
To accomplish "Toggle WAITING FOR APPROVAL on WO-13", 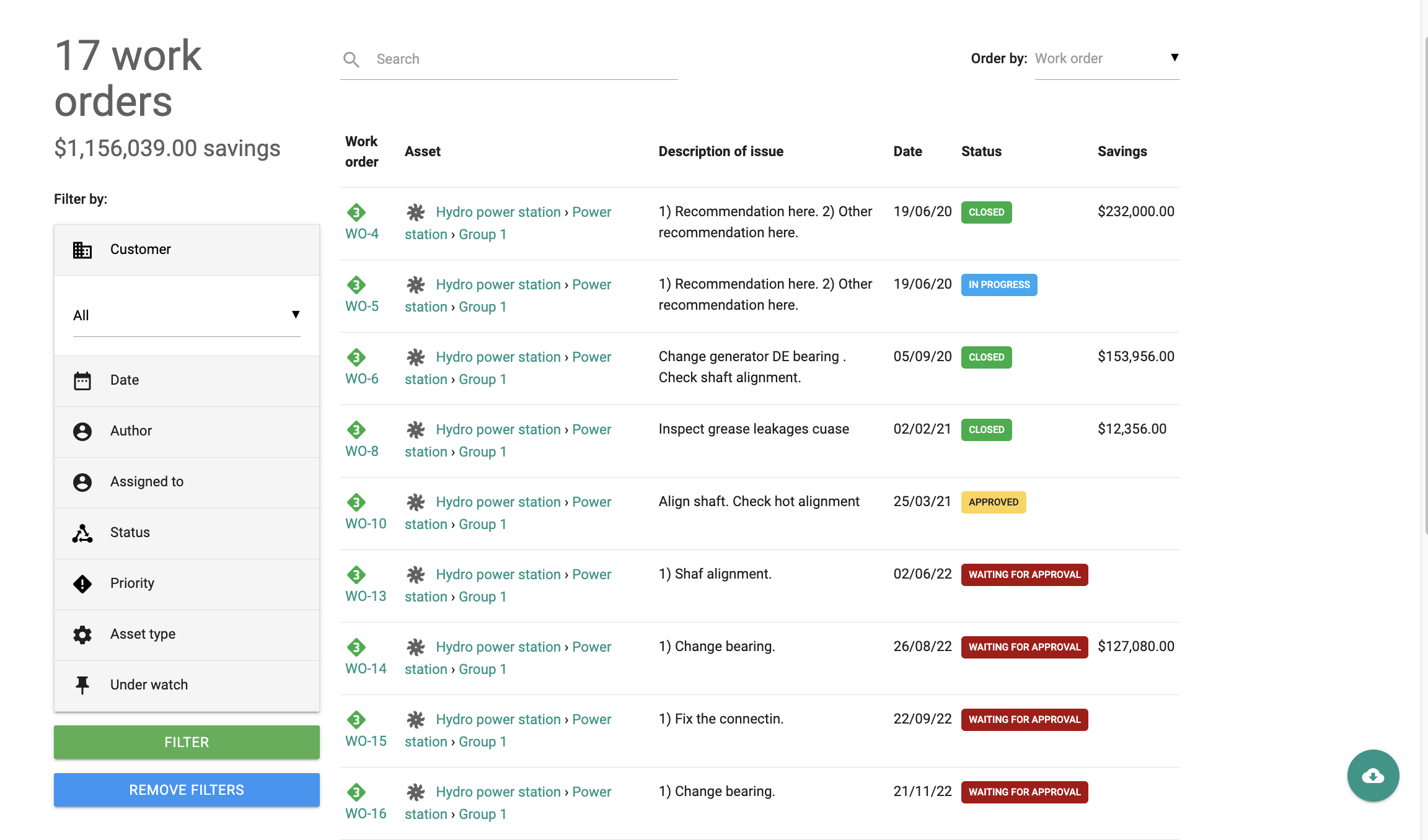I will tap(1024, 574).
